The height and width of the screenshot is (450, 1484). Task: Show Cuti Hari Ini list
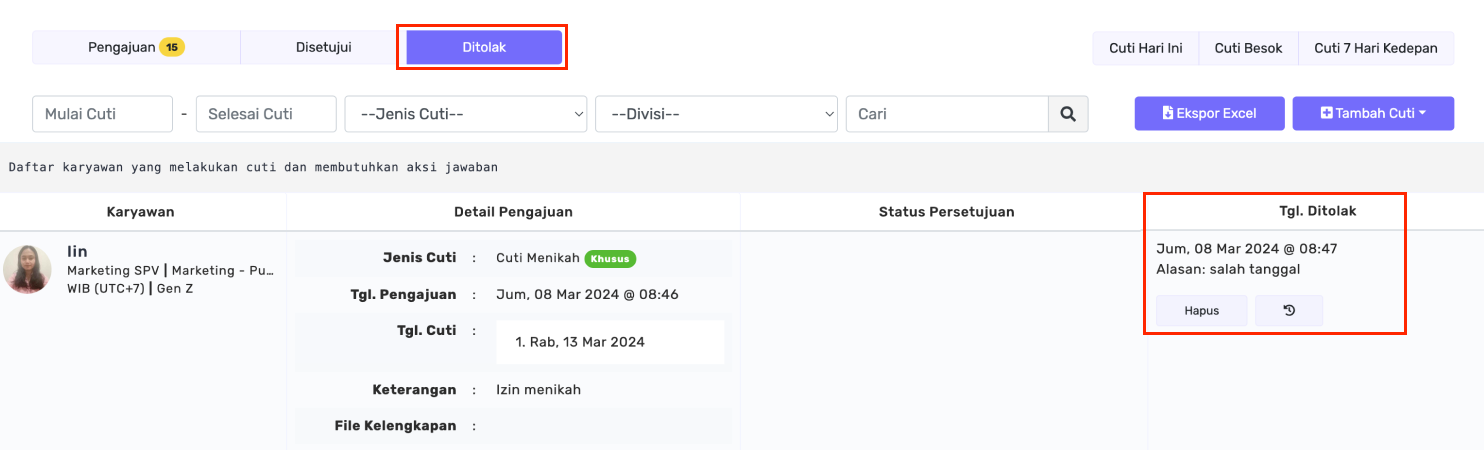tap(1145, 48)
